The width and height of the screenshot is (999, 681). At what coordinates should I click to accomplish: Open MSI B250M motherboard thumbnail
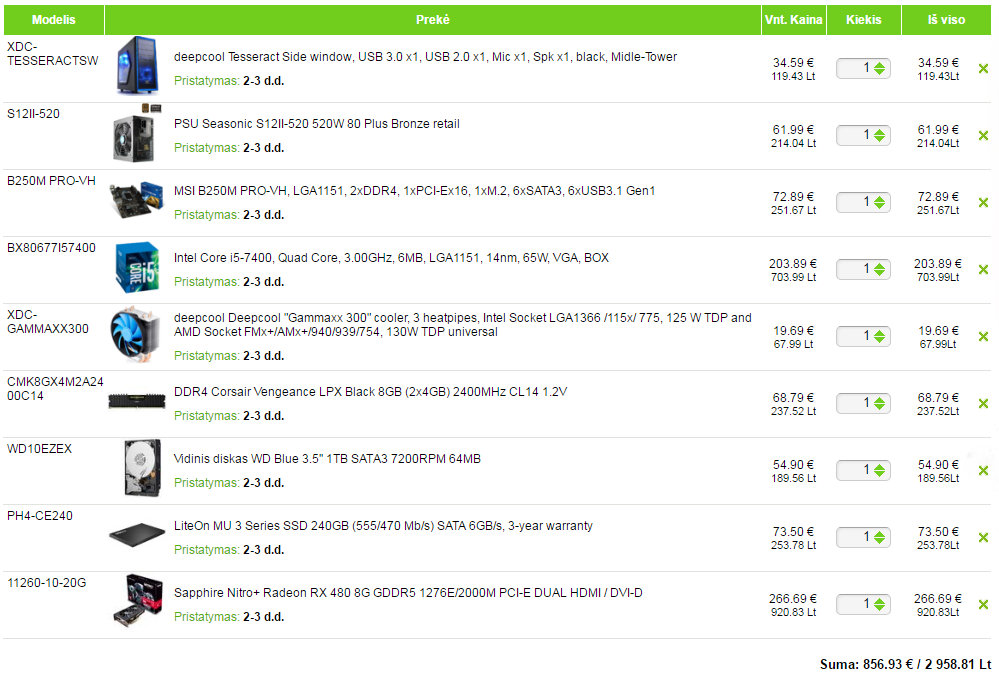click(136, 199)
